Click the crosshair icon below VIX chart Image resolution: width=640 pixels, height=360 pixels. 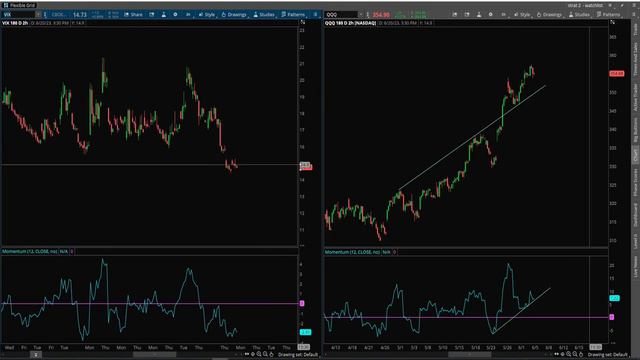(x=253, y=354)
